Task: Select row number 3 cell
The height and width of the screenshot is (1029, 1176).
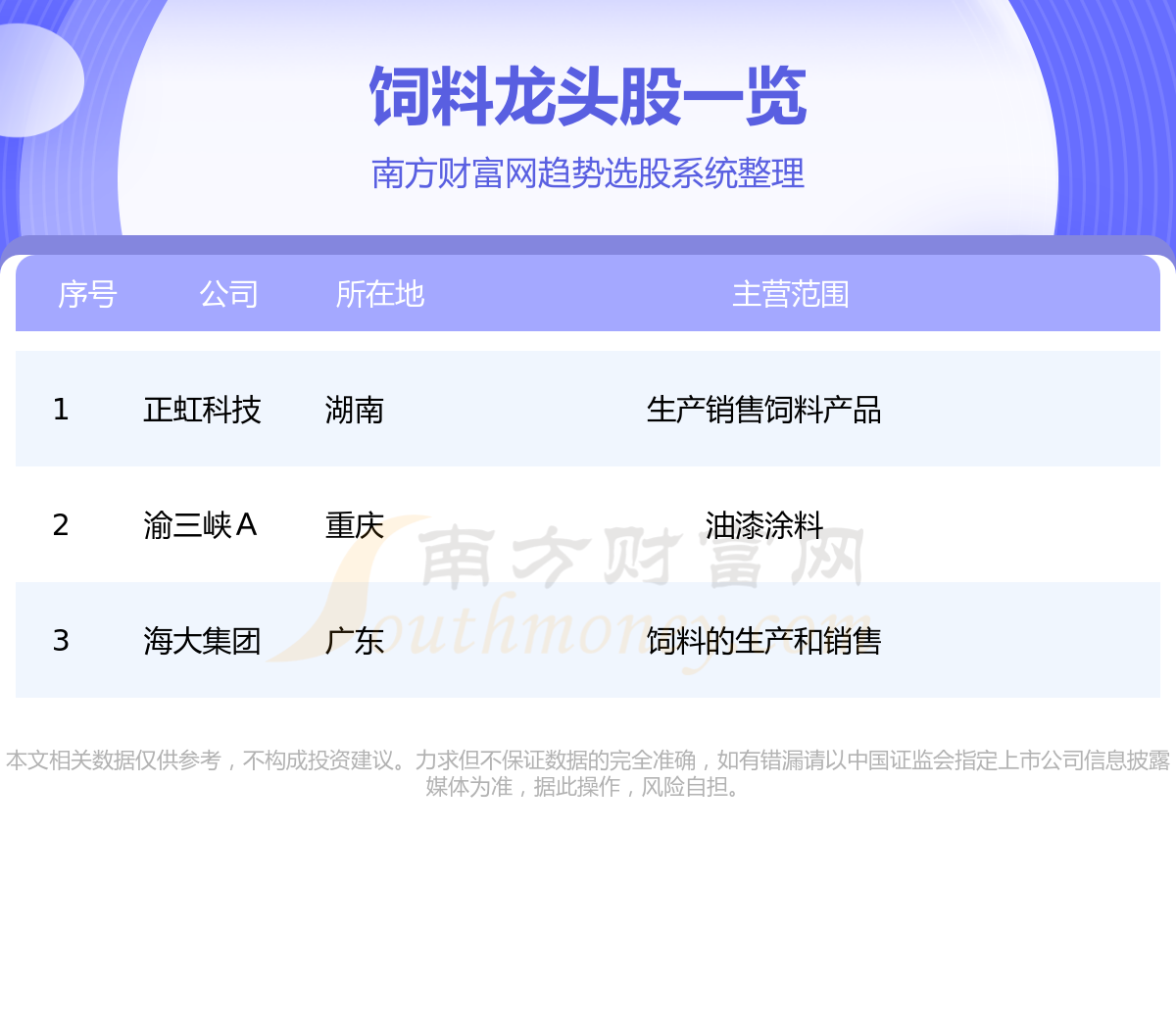Action: [61, 641]
